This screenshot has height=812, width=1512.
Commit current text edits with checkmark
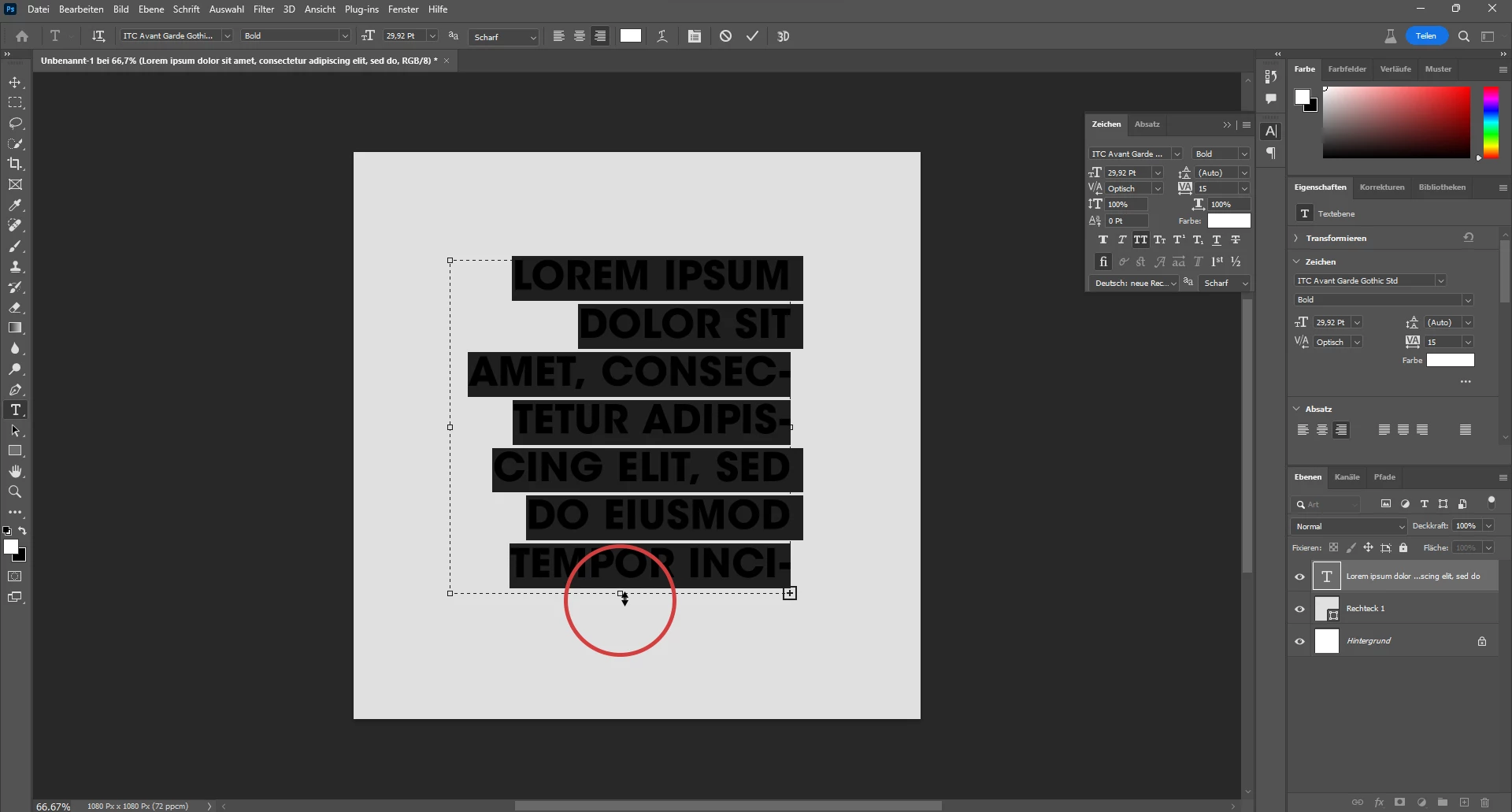[x=753, y=36]
